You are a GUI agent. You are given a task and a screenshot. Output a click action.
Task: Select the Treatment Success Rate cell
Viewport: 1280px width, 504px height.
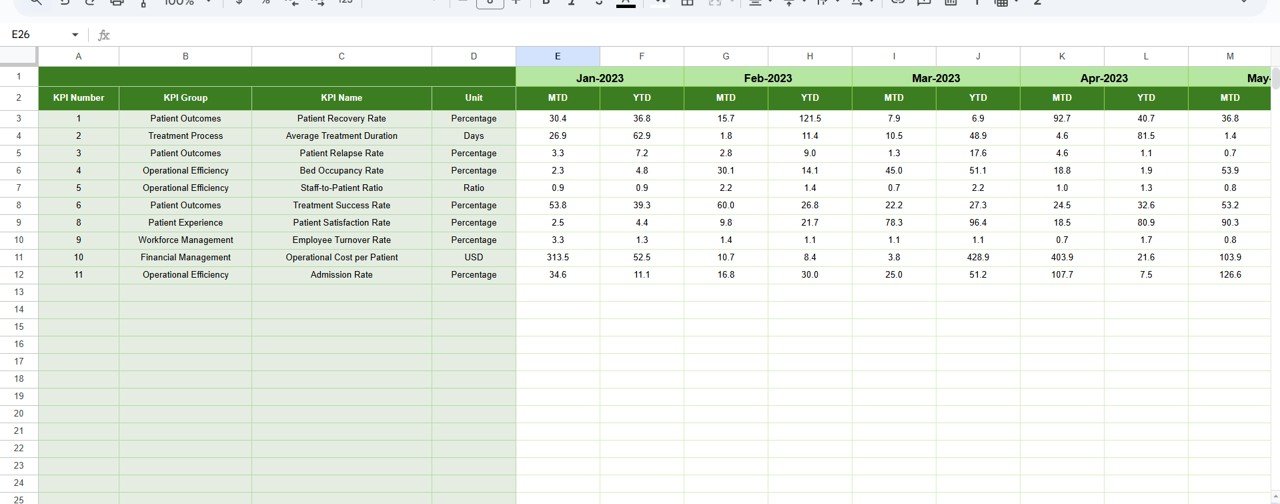pyautogui.click(x=342, y=205)
